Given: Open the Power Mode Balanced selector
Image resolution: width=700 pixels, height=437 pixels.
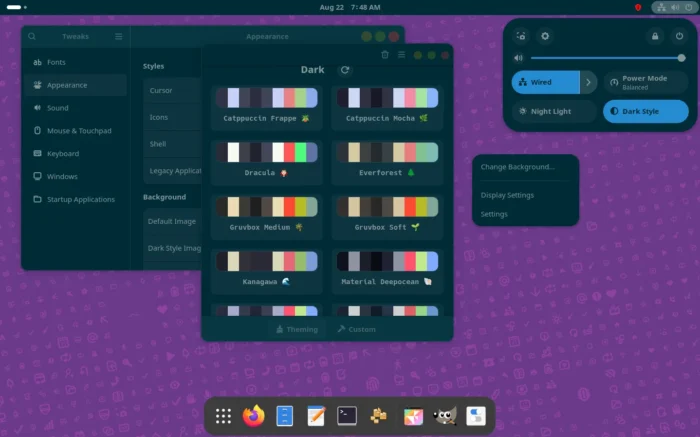Looking at the screenshot, I should (x=646, y=82).
